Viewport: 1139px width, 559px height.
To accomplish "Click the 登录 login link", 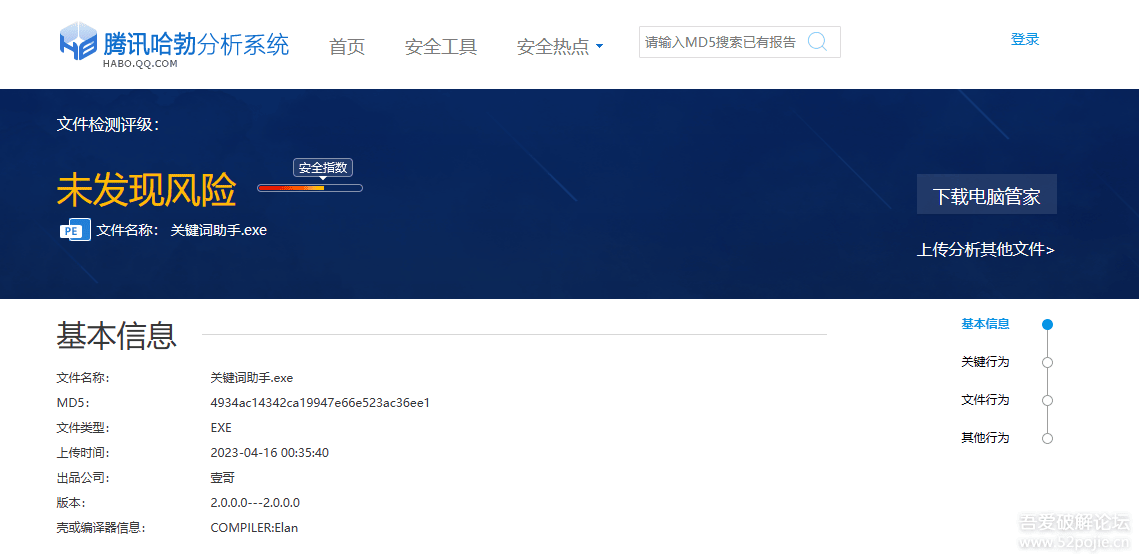I will 1025,40.
